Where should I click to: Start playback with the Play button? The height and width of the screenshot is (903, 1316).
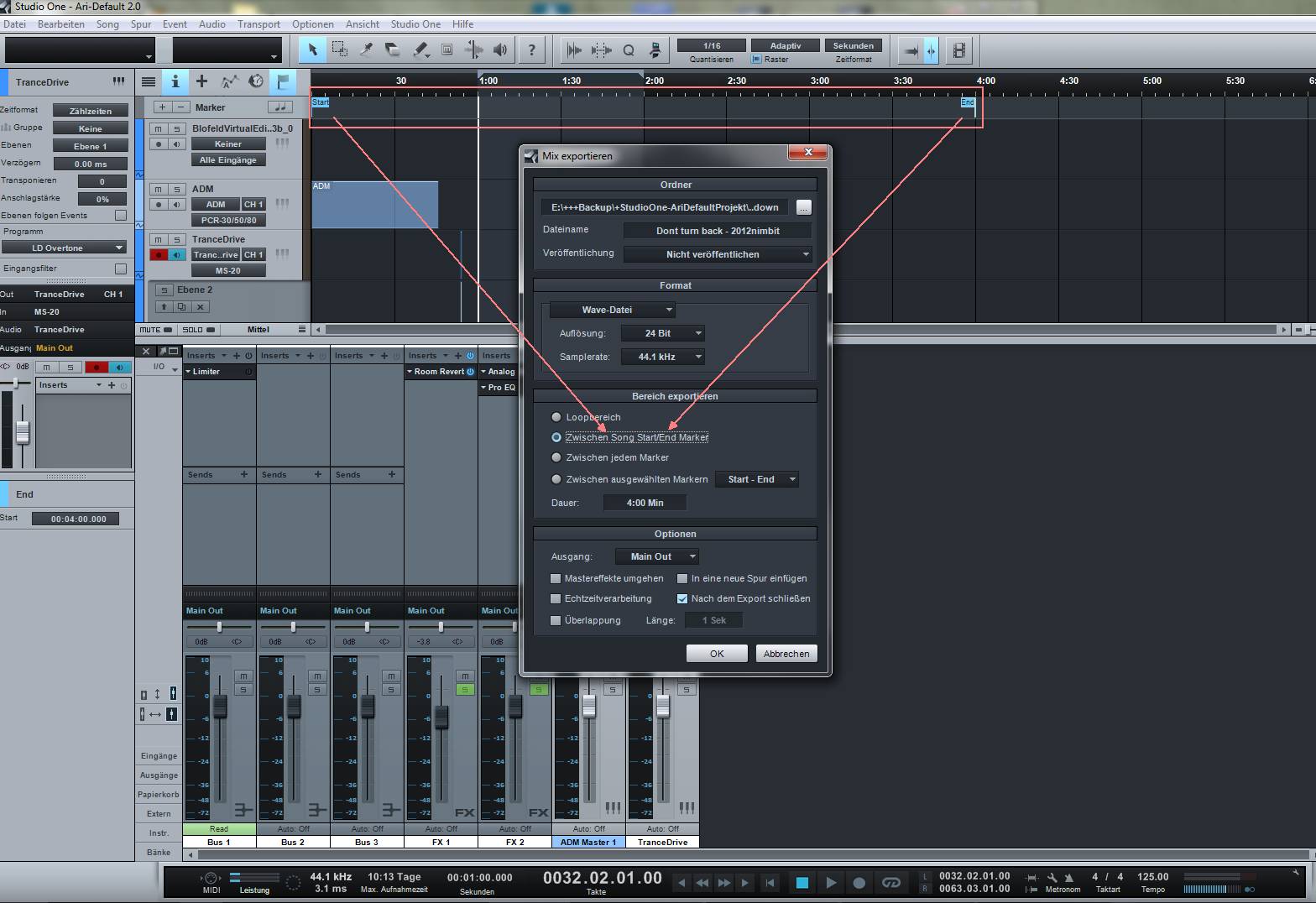tap(831, 883)
